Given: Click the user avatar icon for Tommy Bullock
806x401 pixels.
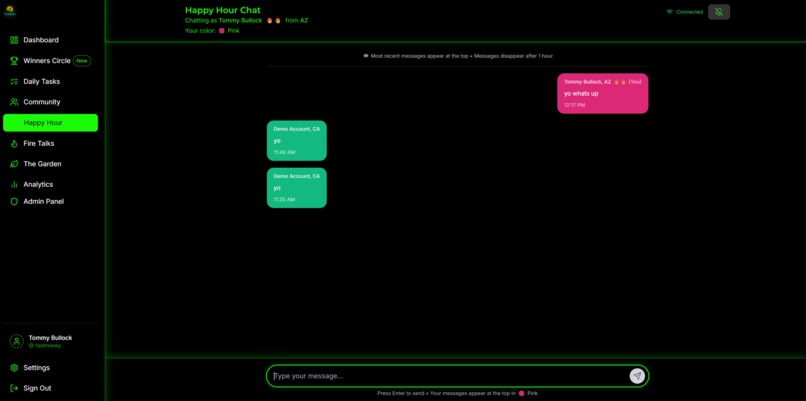Looking at the screenshot, I should click(x=17, y=341).
